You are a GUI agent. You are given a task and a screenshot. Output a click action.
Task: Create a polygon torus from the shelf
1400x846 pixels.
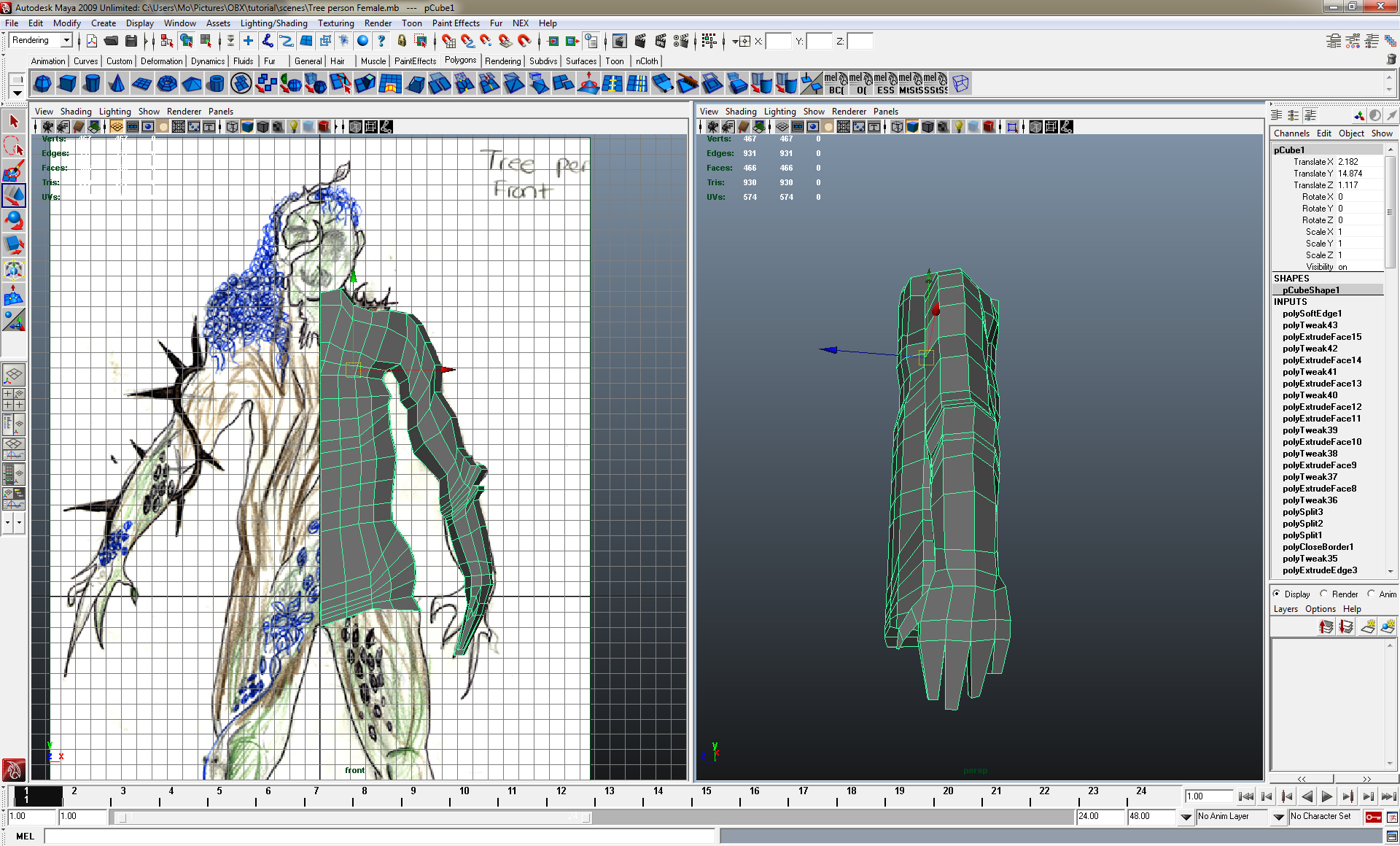pos(167,84)
